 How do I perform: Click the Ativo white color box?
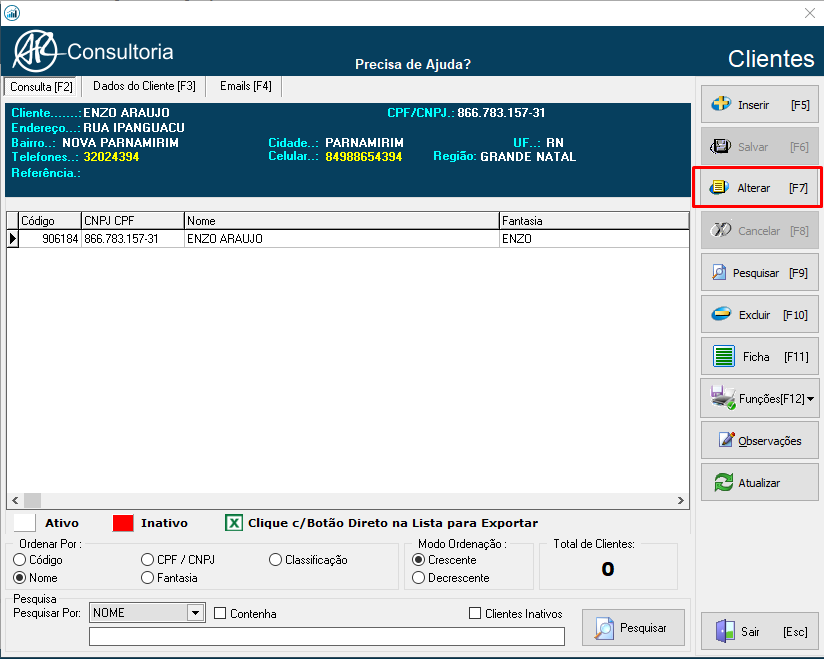(x=25, y=523)
